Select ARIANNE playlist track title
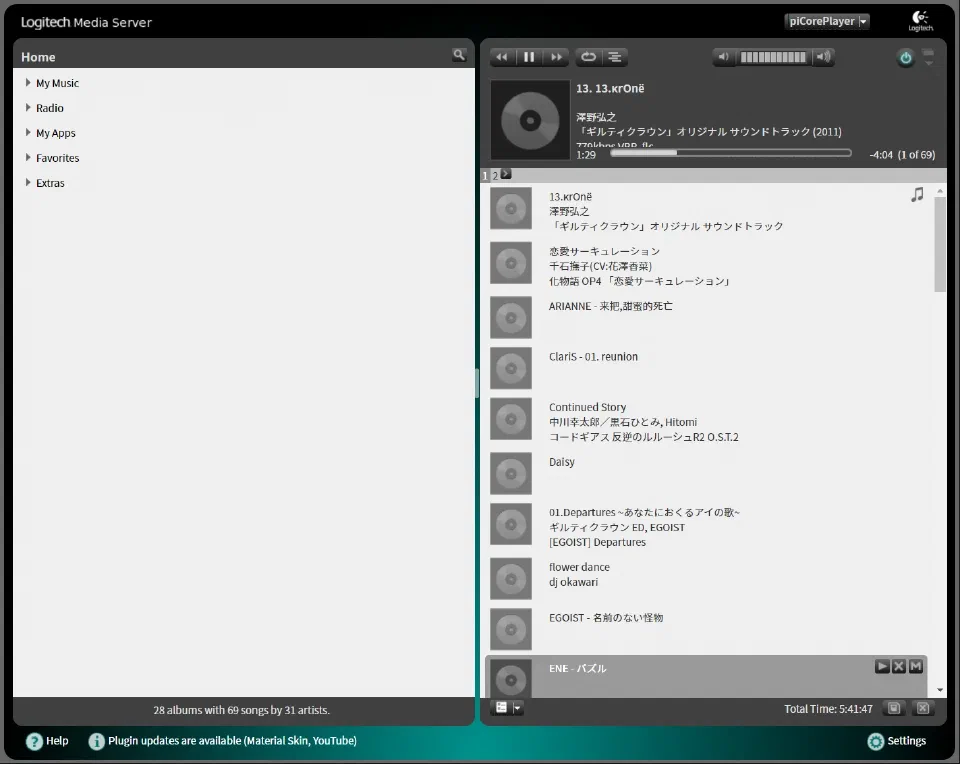Viewport: 960px width, 764px height. pos(610,306)
